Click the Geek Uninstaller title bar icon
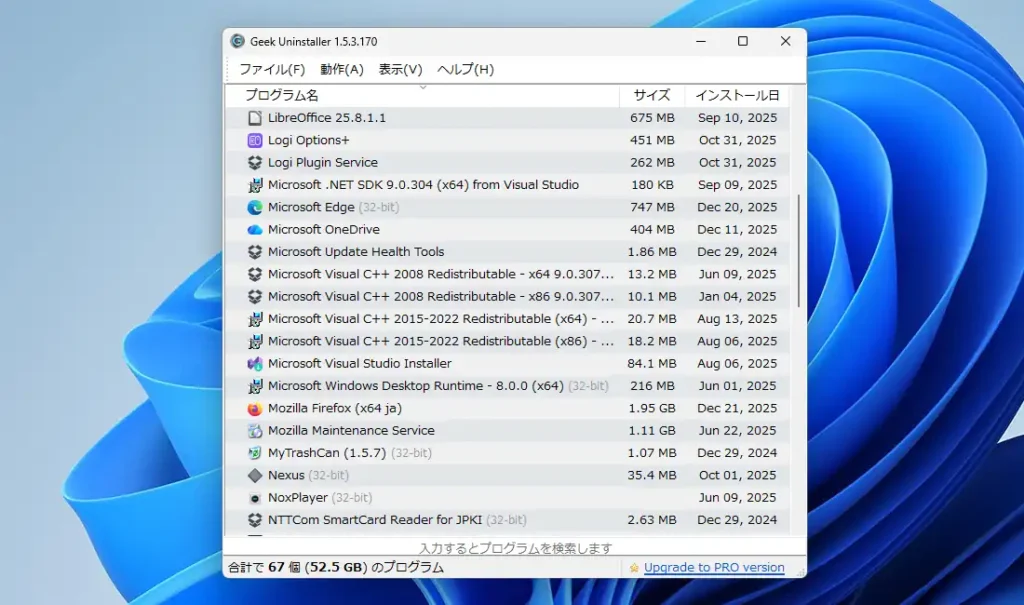The width and height of the screenshot is (1024, 605). coord(238,41)
